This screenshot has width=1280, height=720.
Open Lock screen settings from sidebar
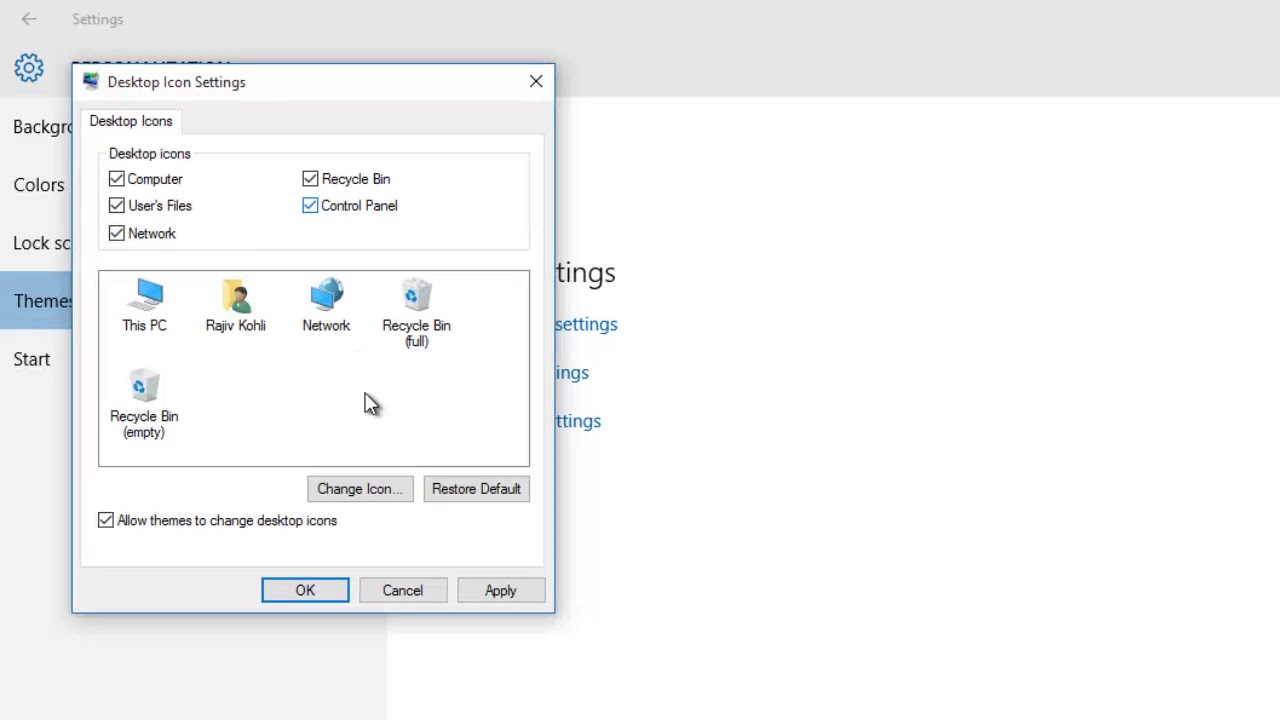coord(43,243)
